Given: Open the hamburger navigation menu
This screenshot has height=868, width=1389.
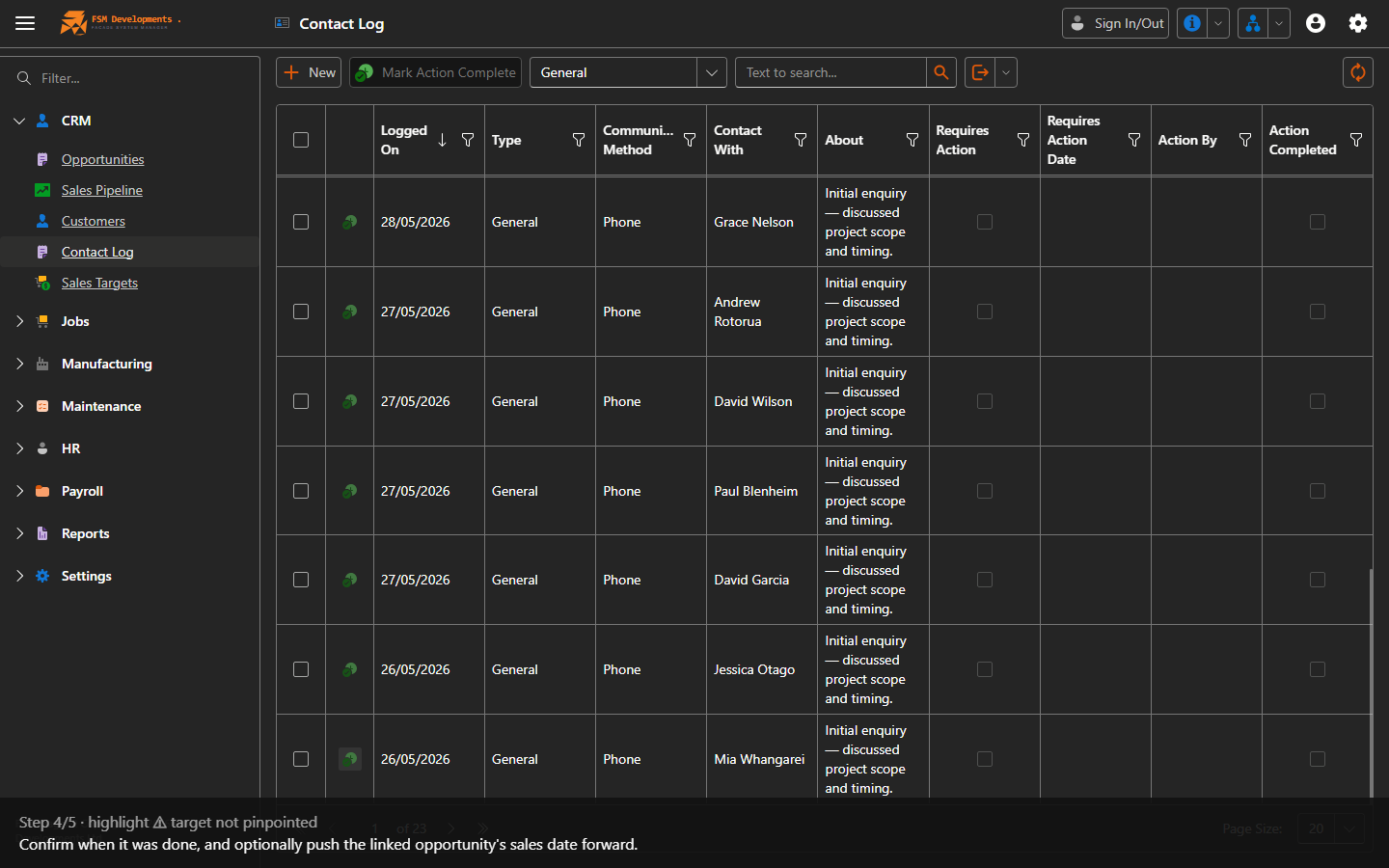Looking at the screenshot, I should (x=25, y=23).
